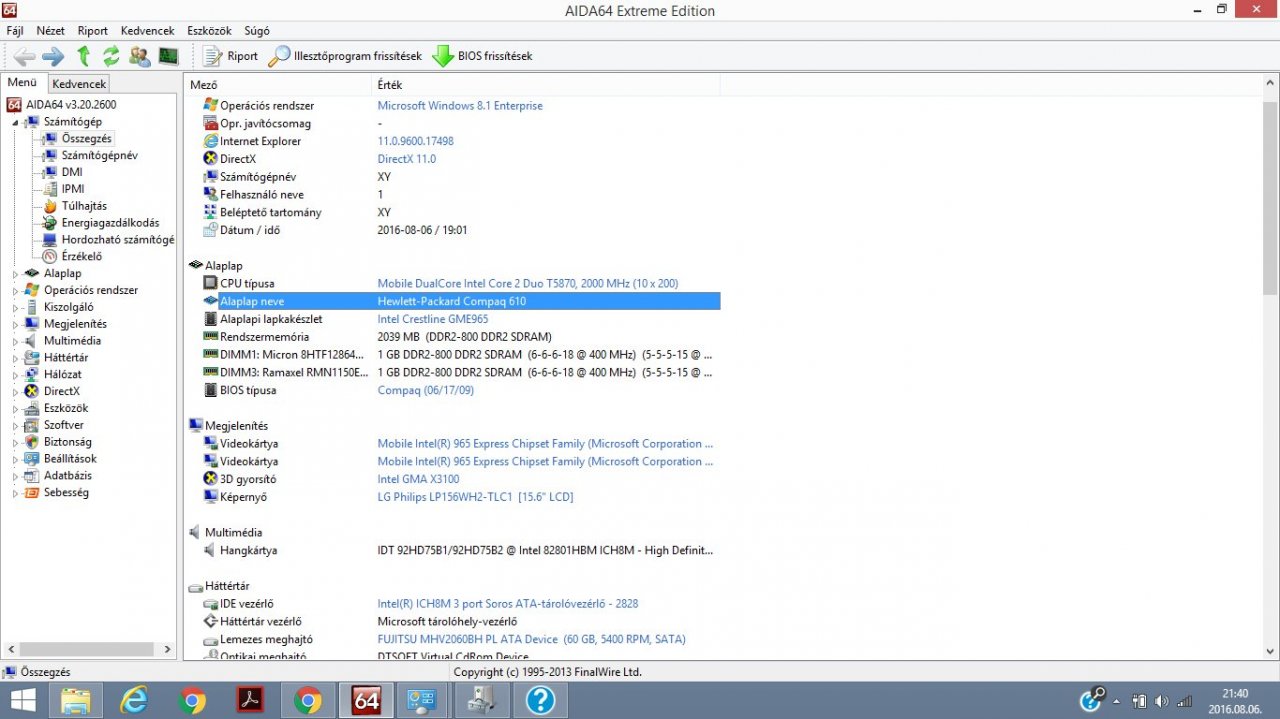This screenshot has height=719, width=1280.
Task: Open Microsoft Windows 8.1 Enterprise link
Action: pyautogui.click(x=460, y=106)
